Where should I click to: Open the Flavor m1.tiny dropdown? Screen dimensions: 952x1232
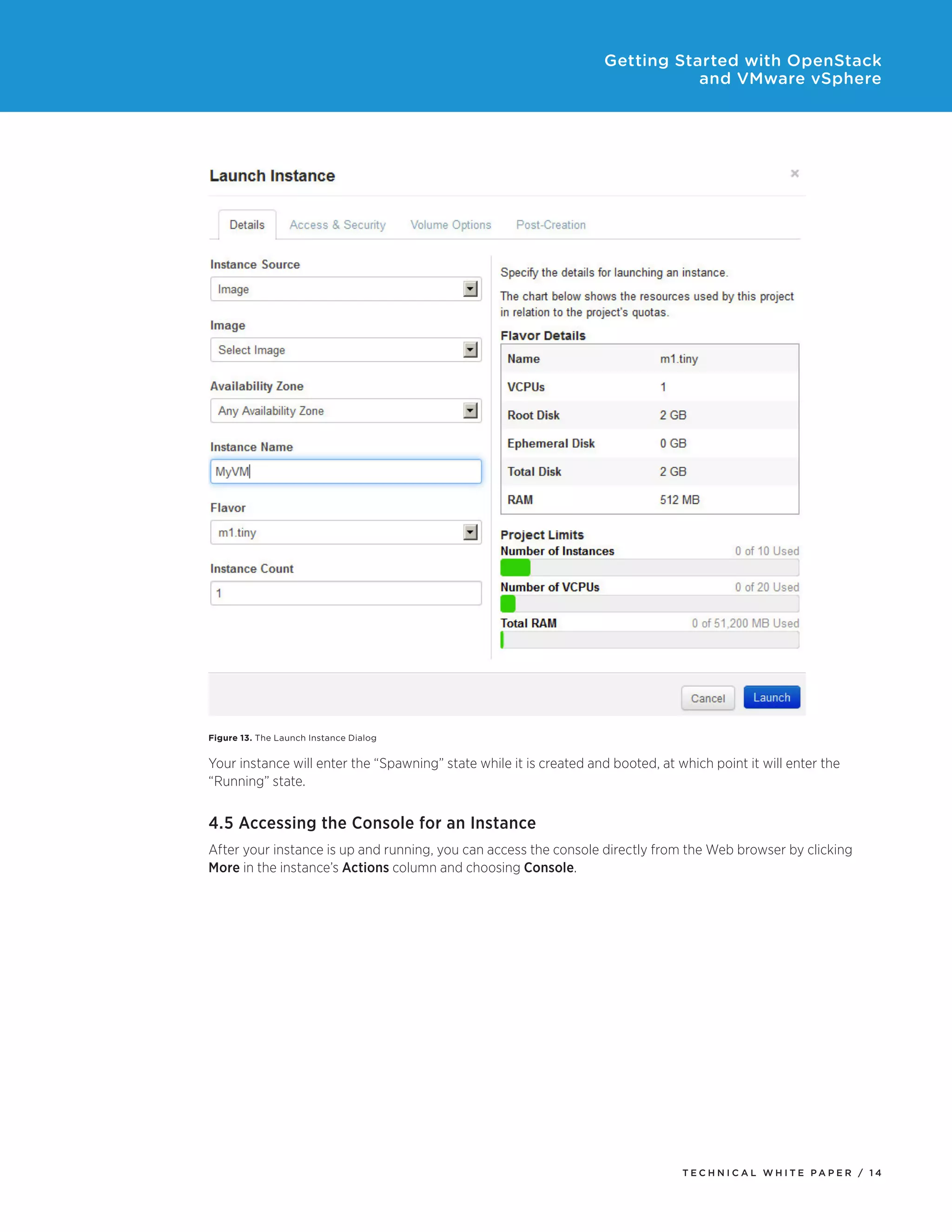pos(346,532)
